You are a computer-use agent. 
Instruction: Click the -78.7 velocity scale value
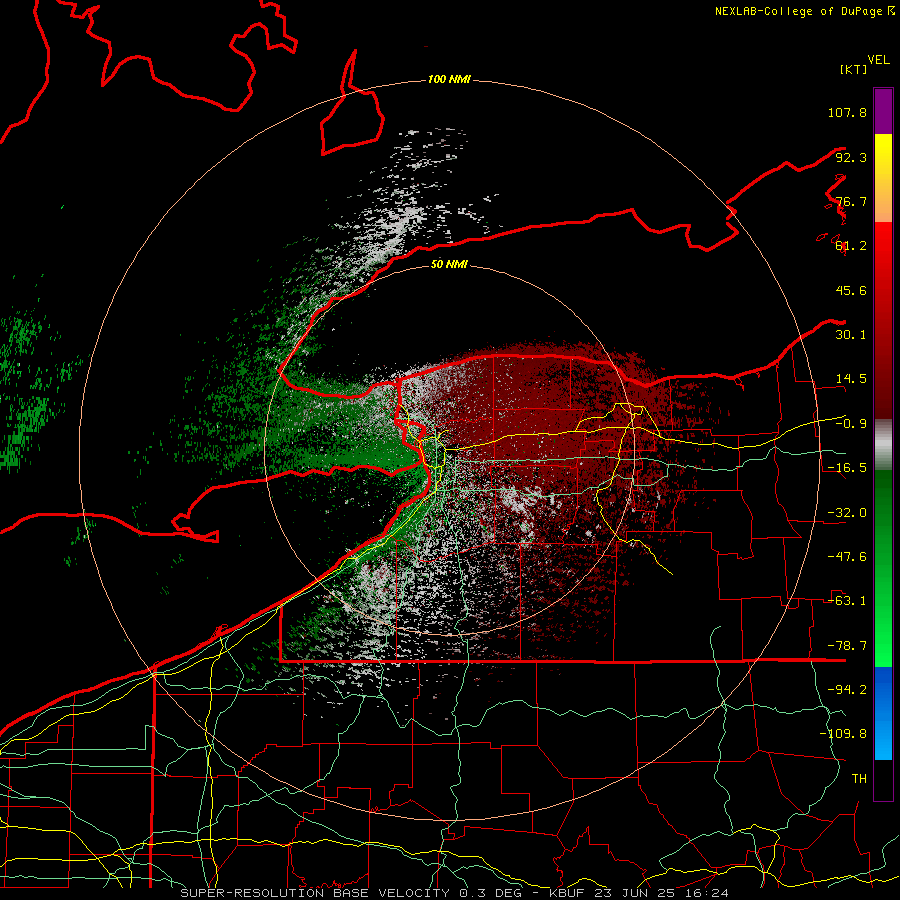tap(847, 646)
